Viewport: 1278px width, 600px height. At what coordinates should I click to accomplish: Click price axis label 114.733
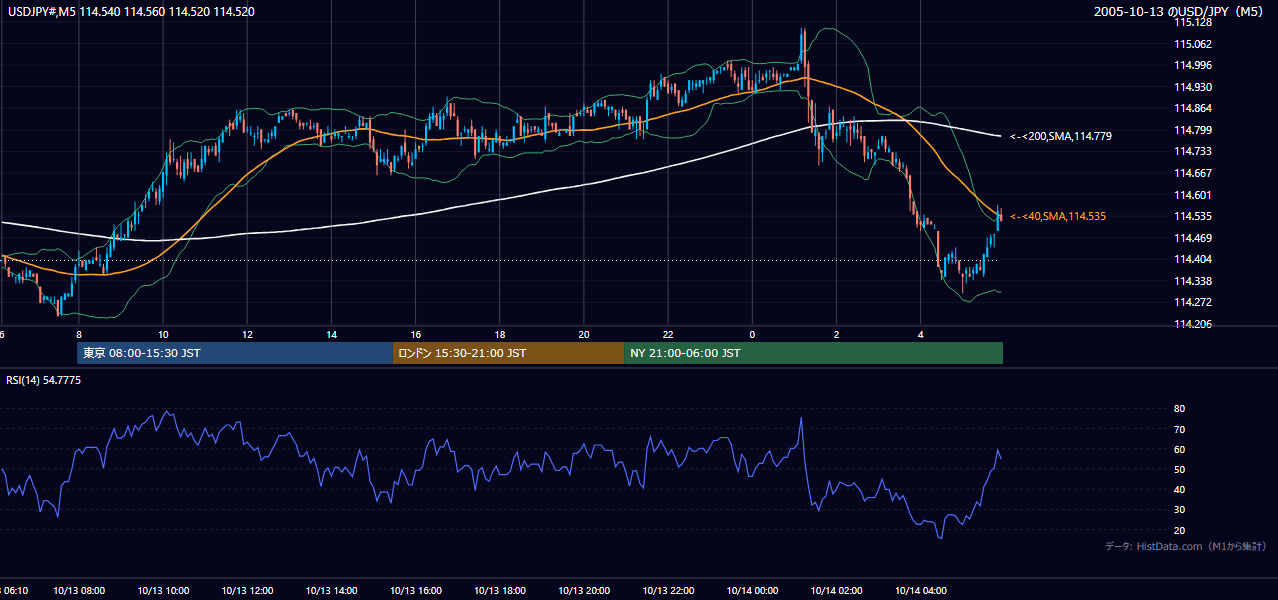(1192, 151)
